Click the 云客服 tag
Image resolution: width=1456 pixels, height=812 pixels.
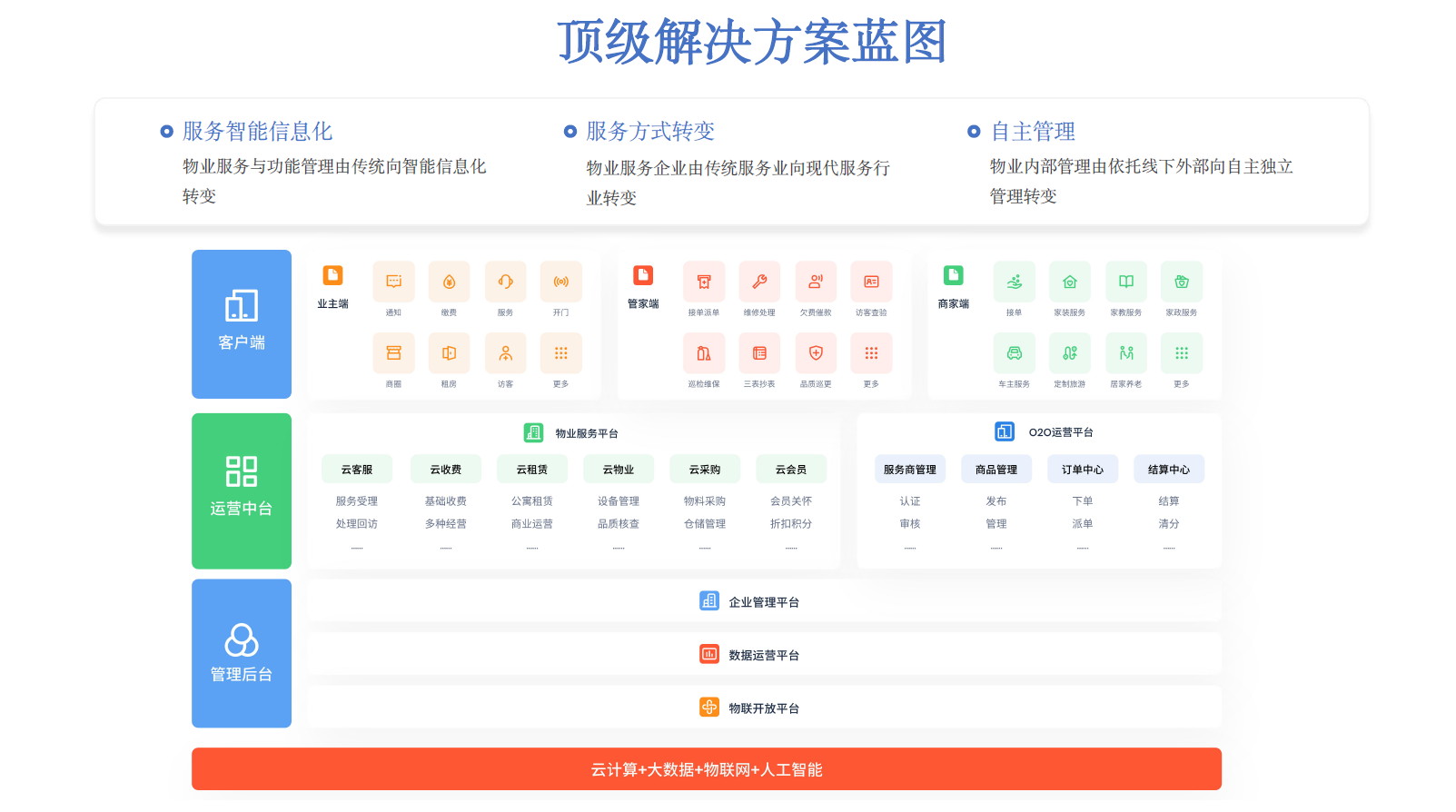click(357, 470)
